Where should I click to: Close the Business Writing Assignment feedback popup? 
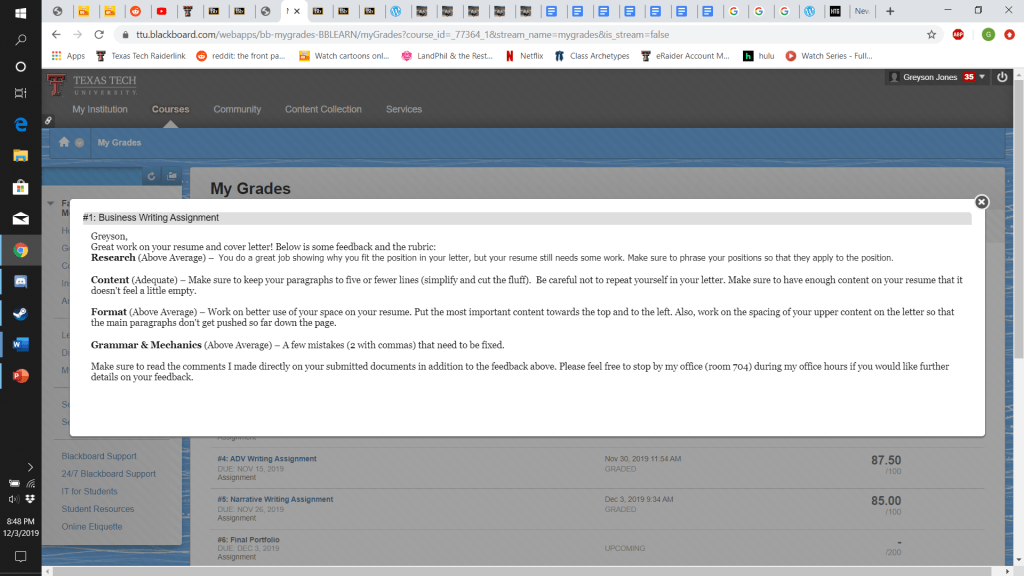(x=981, y=202)
